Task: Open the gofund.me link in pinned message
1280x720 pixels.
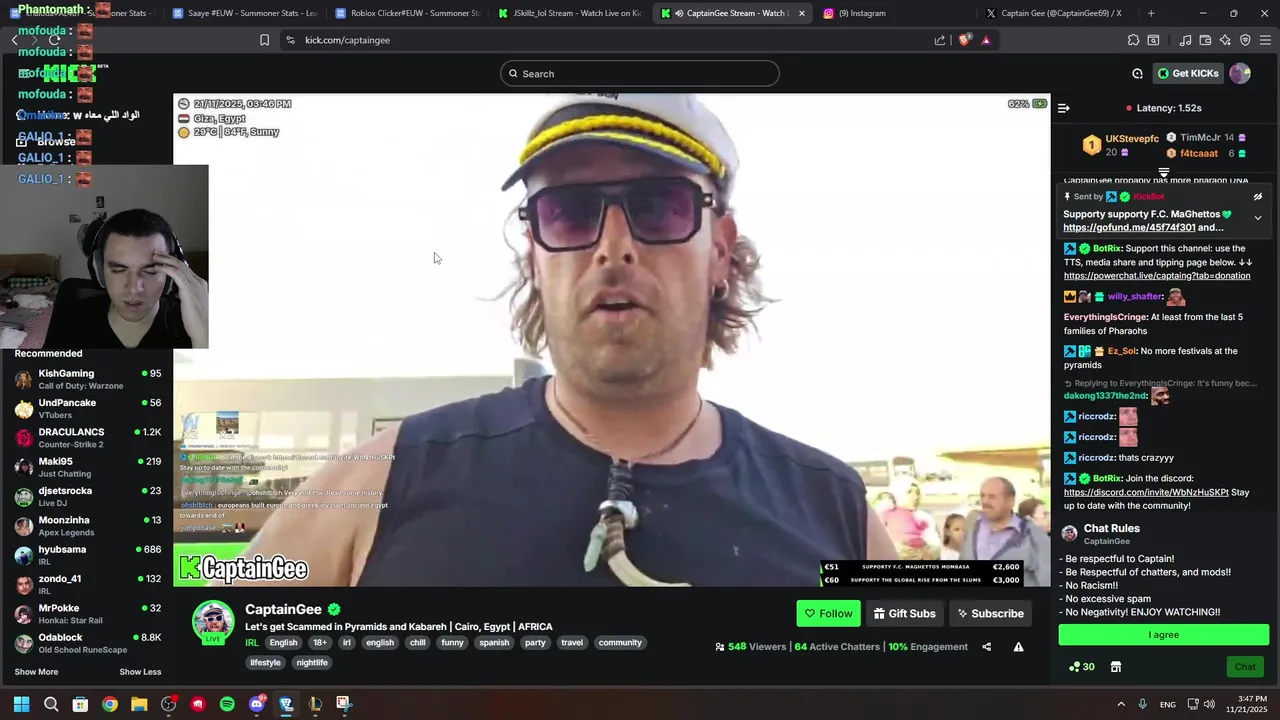Action: [1129, 228]
